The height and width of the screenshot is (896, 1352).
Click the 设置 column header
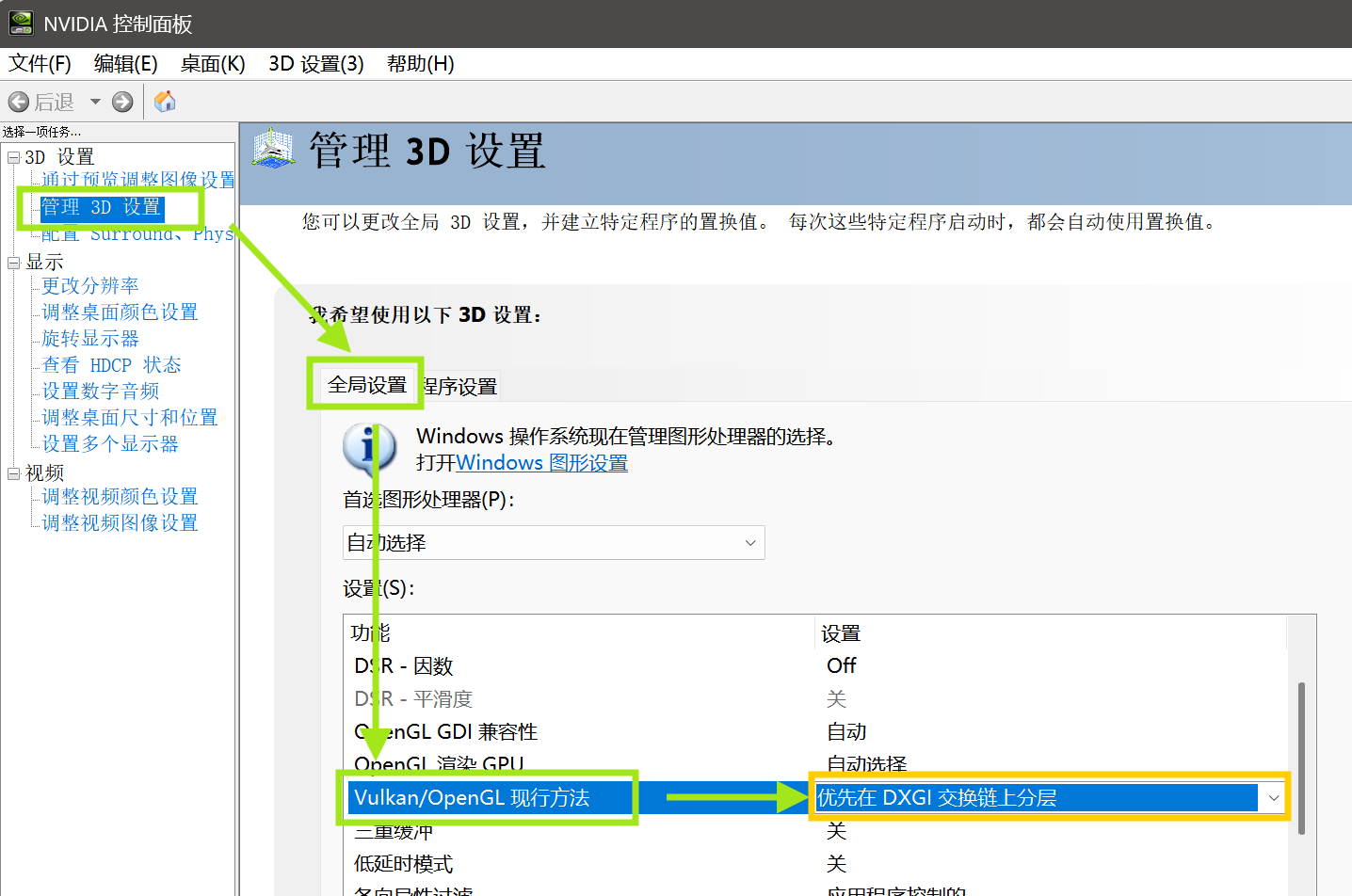(1051, 633)
